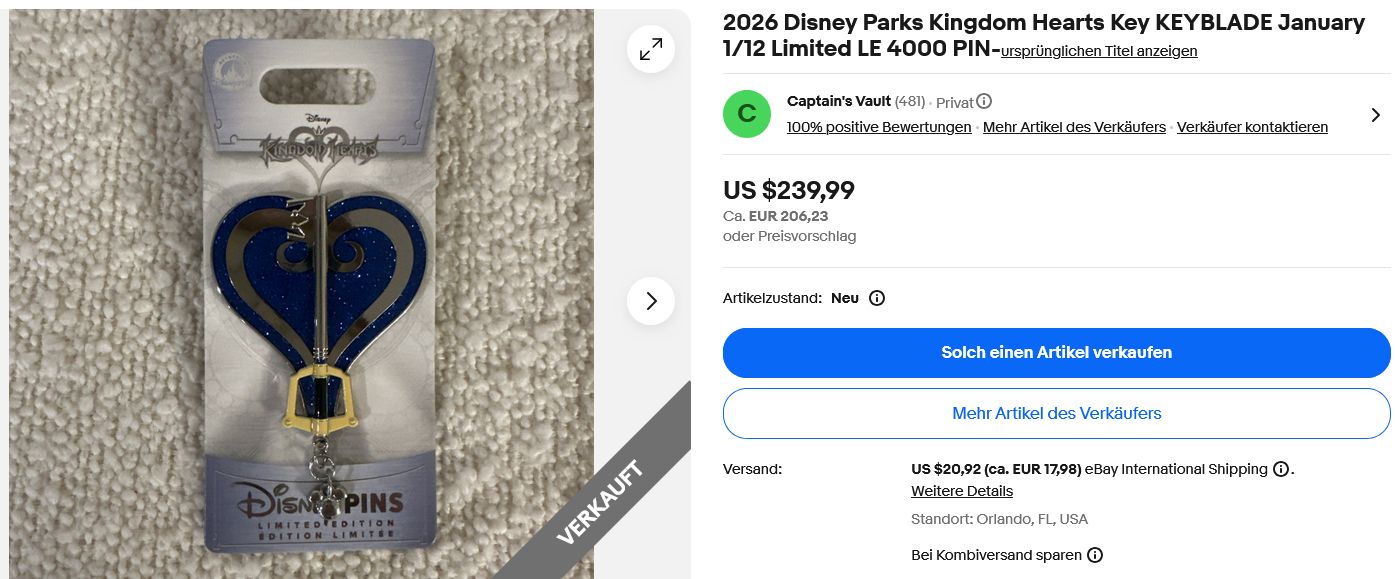Viewport: 1395px width, 579px height.
Task: Click the expand image fullscreen icon
Action: tap(651, 49)
